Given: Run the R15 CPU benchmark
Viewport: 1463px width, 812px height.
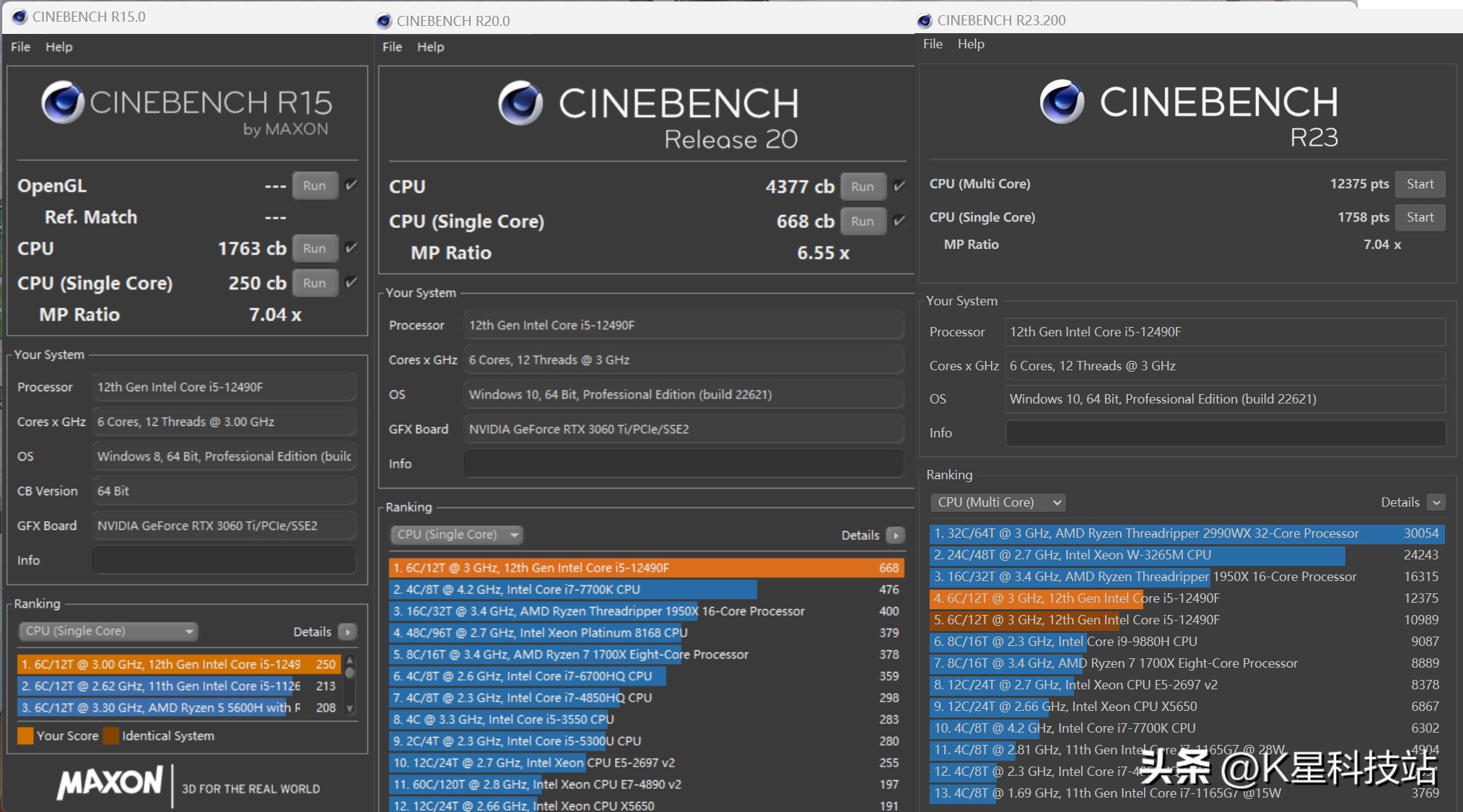Looking at the screenshot, I should [x=315, y=248].
